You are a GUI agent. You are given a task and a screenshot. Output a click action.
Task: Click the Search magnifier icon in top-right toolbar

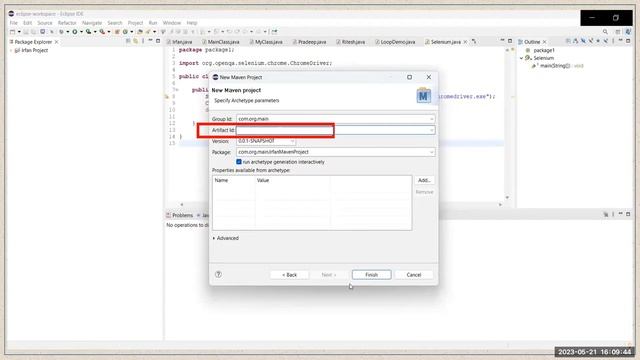tap(605, 32)
